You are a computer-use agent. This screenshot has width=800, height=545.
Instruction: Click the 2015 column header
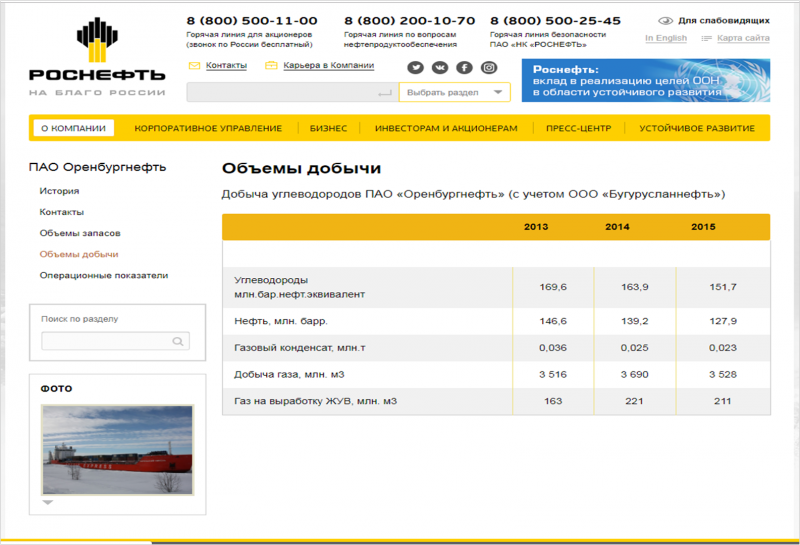point(703,227)
